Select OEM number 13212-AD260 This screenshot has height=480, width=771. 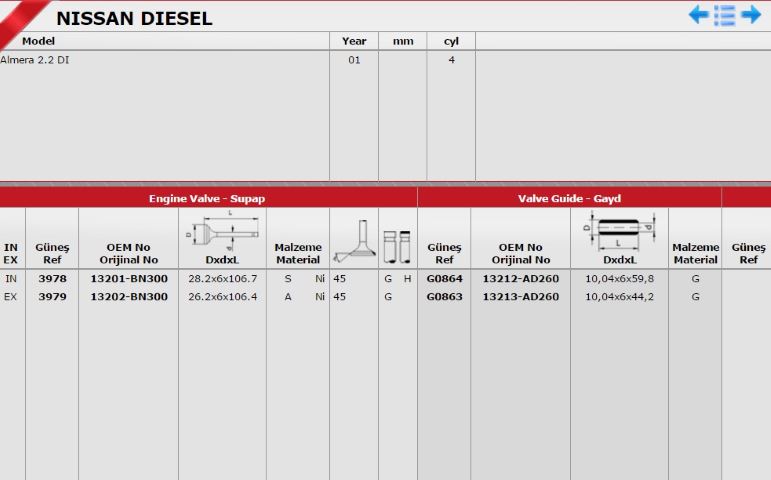coord(521,278)
